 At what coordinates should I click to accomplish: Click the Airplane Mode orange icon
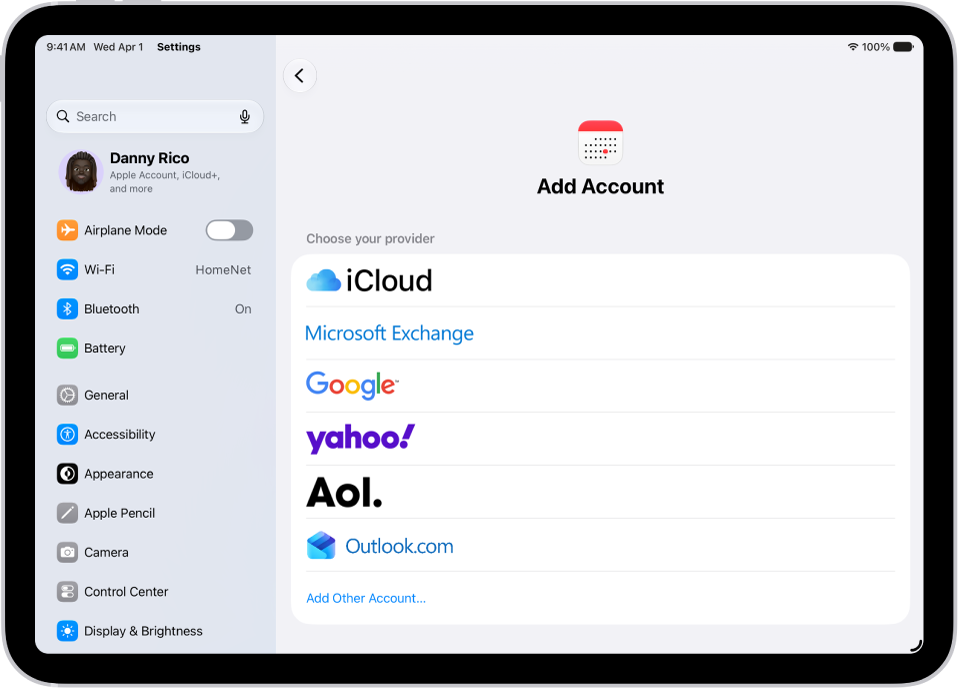67,230
